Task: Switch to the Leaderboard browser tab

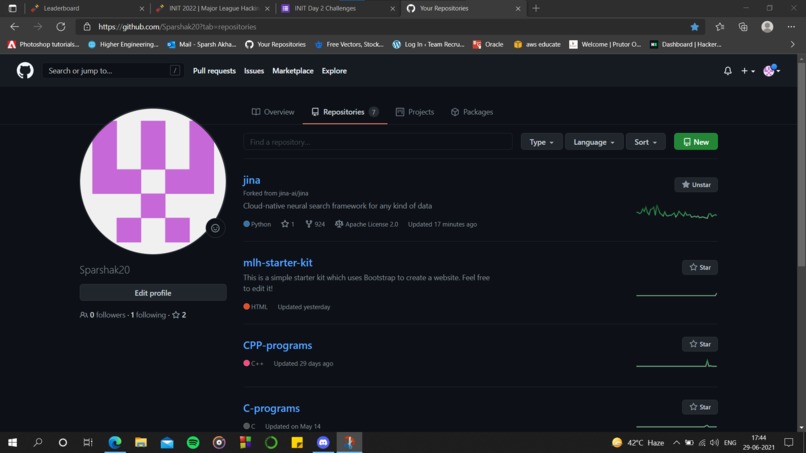Action: [x=87, y=8]
